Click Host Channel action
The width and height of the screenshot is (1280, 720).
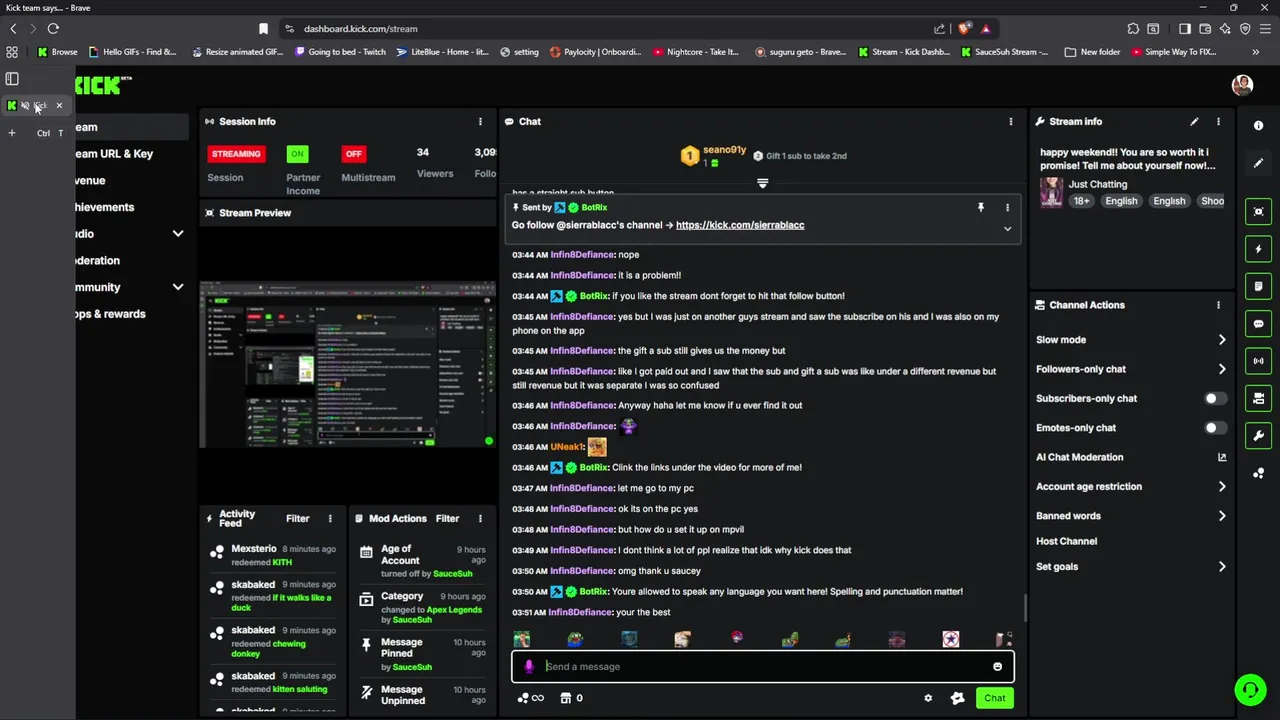coord(1066,541)
